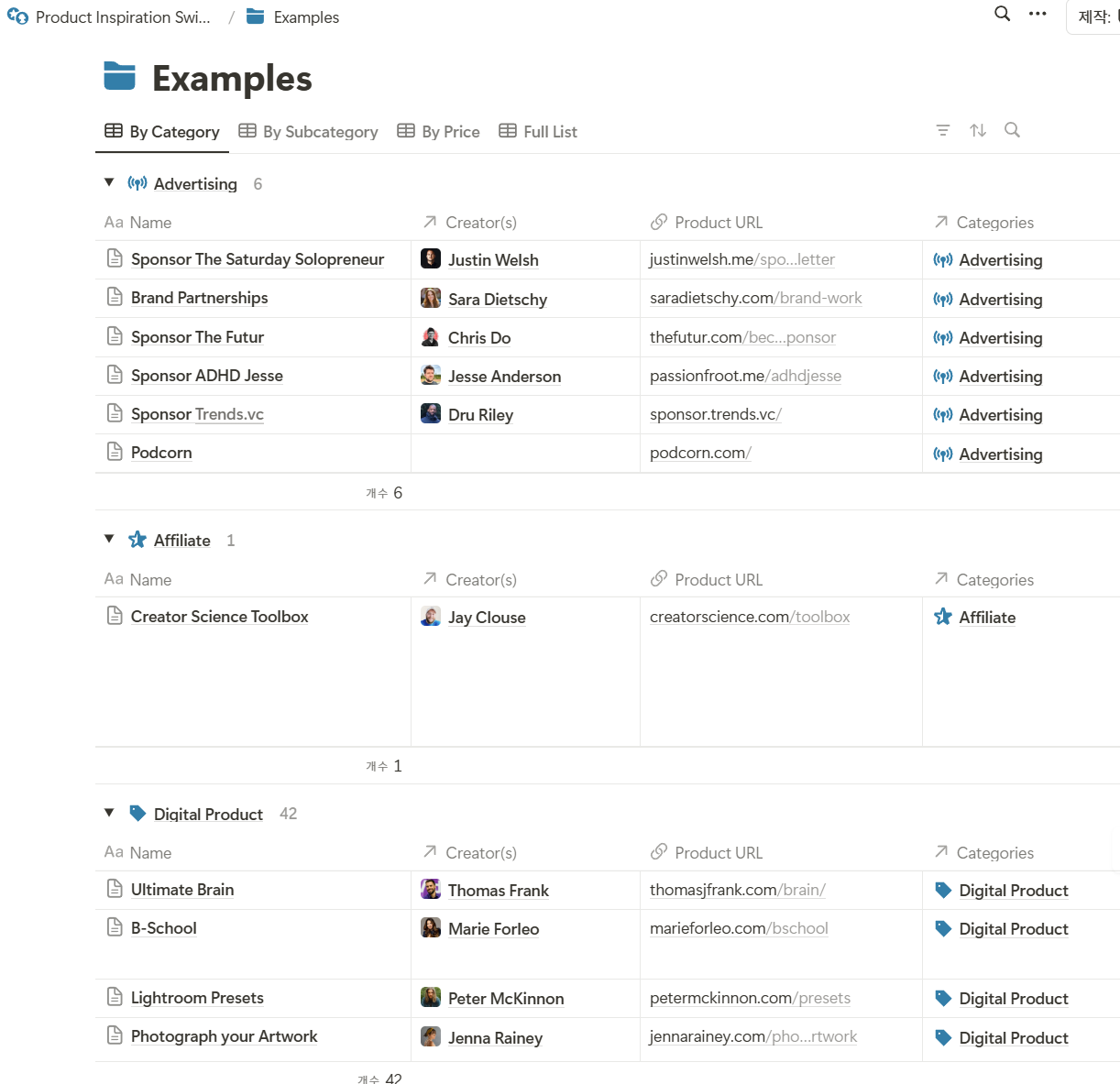This screenshot has width=1120, height=1084.
Task: Collapse the Advertising group
Action: pyautogui.click(x=109, y=183)
